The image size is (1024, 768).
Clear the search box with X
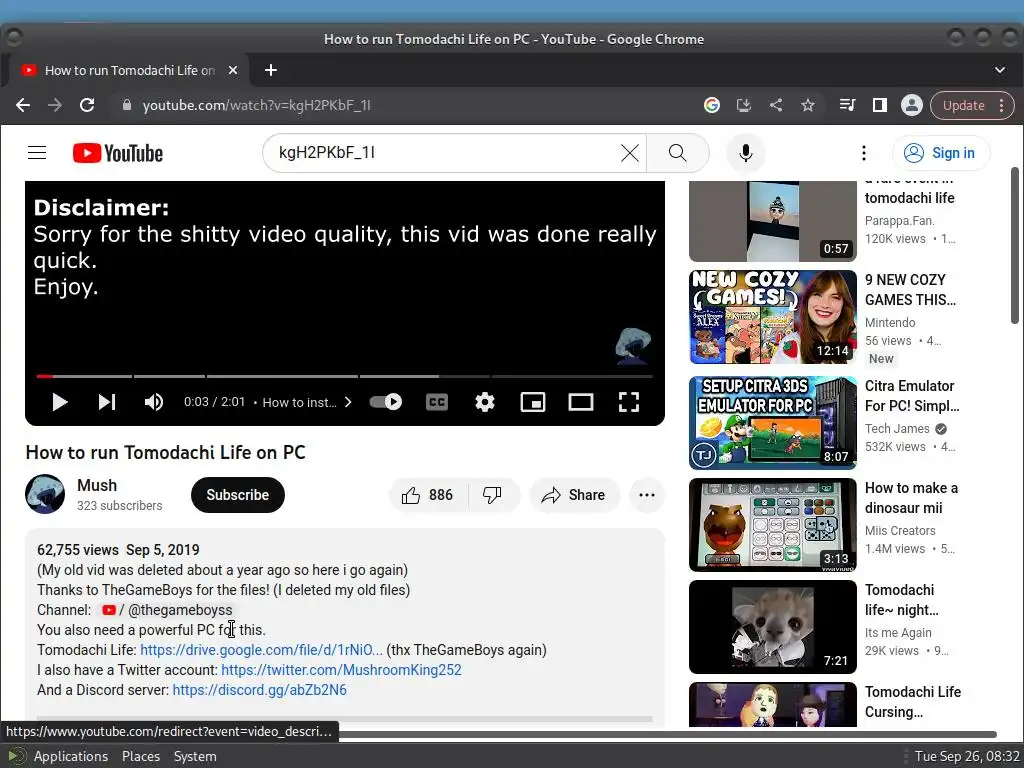click(630, 153)
